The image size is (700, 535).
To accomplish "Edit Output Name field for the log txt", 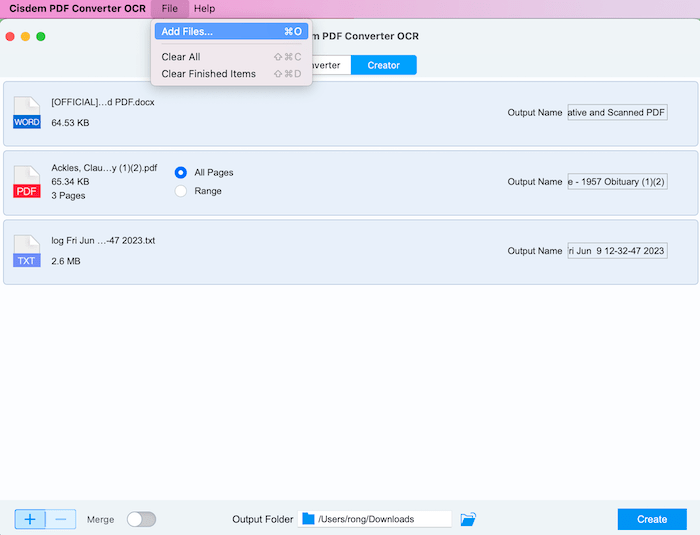I will [x=617, y=251].
